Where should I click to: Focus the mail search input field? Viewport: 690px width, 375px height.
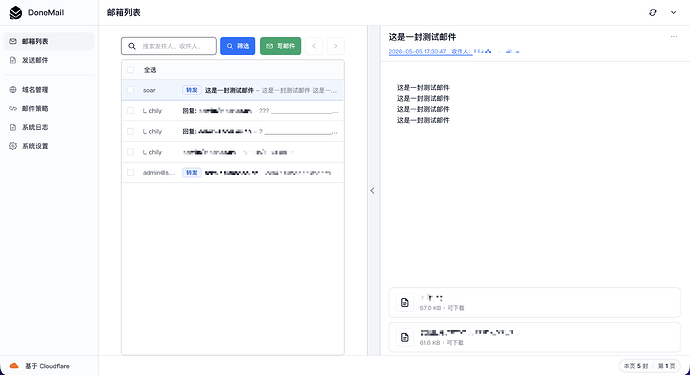(x=169, y=46)
